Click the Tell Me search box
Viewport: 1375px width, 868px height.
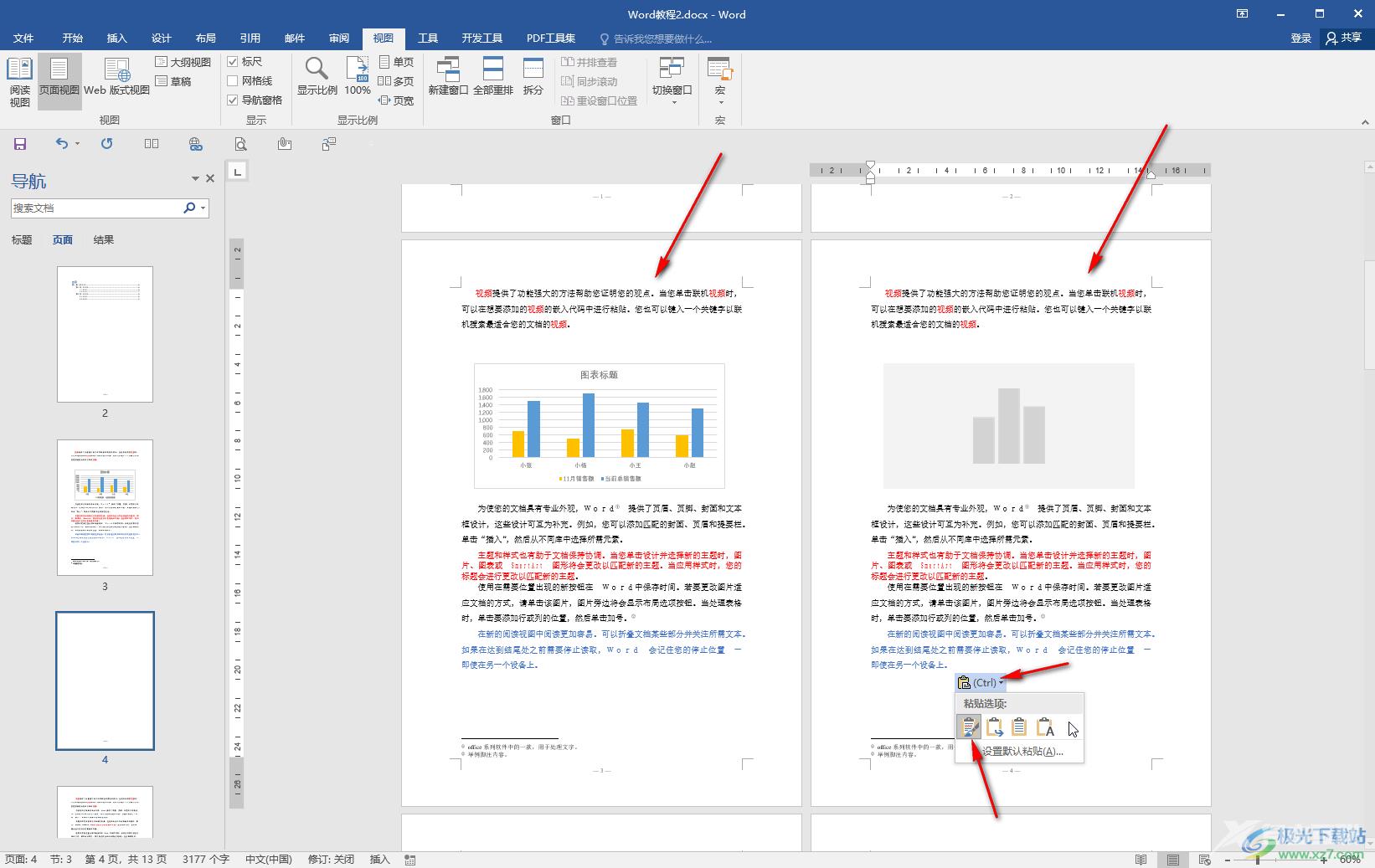pyautogui.click(x=657, y=39)
